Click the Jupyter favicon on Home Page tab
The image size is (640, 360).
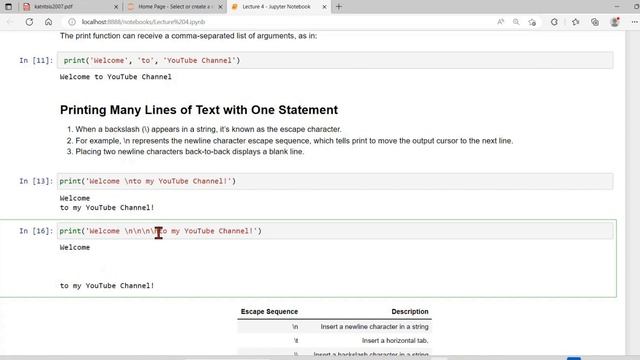click(x=131, y=7)
